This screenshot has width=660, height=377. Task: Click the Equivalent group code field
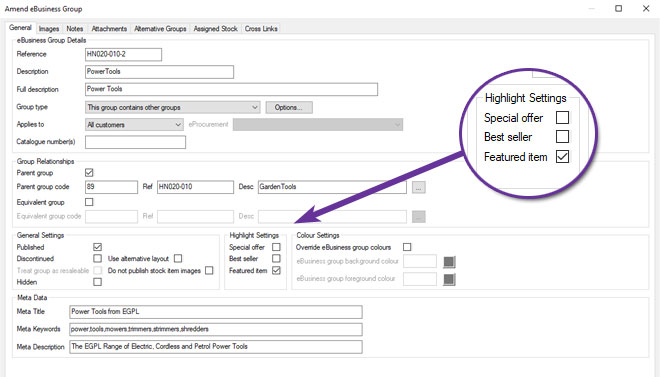[x=111, y=216]
